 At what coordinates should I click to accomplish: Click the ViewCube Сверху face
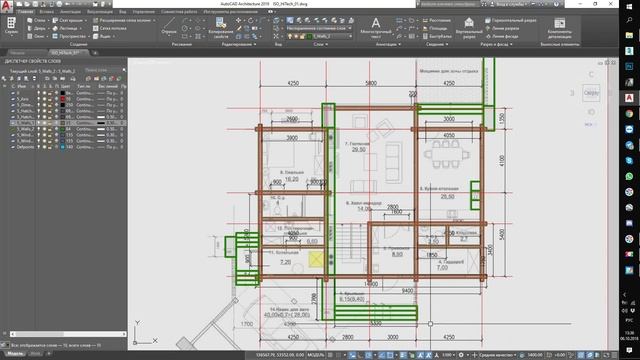click(591, 93)
